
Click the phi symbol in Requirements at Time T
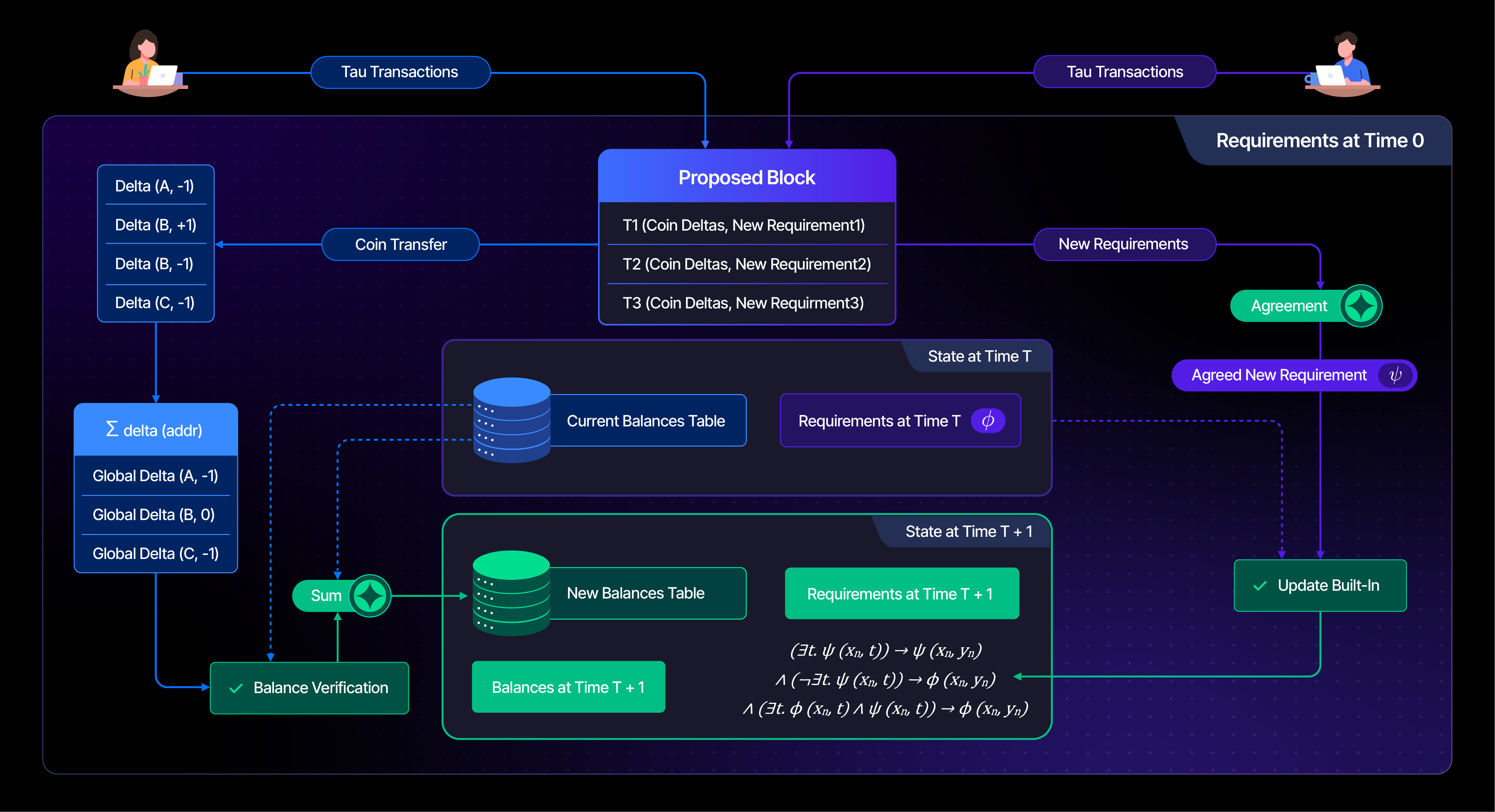[x=988, y=420]
